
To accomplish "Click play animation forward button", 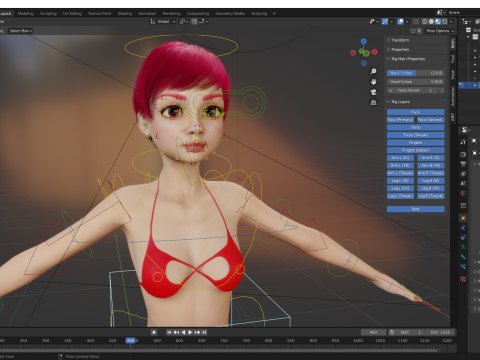I will pos(190,332).
